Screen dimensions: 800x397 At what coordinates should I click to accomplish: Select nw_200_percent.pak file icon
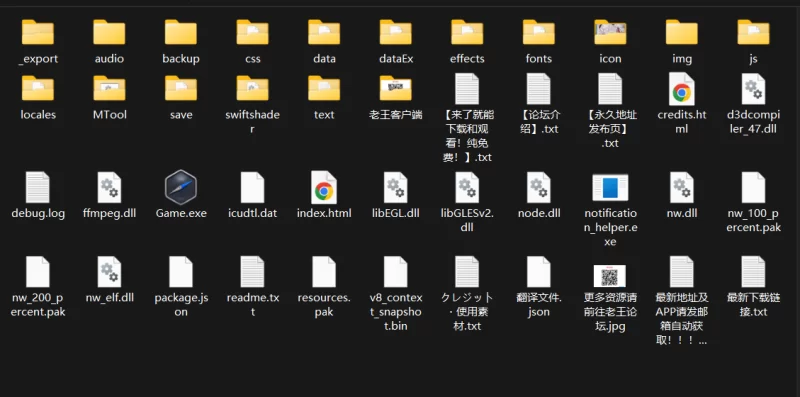pyautogui.click(x=38, y=271)
